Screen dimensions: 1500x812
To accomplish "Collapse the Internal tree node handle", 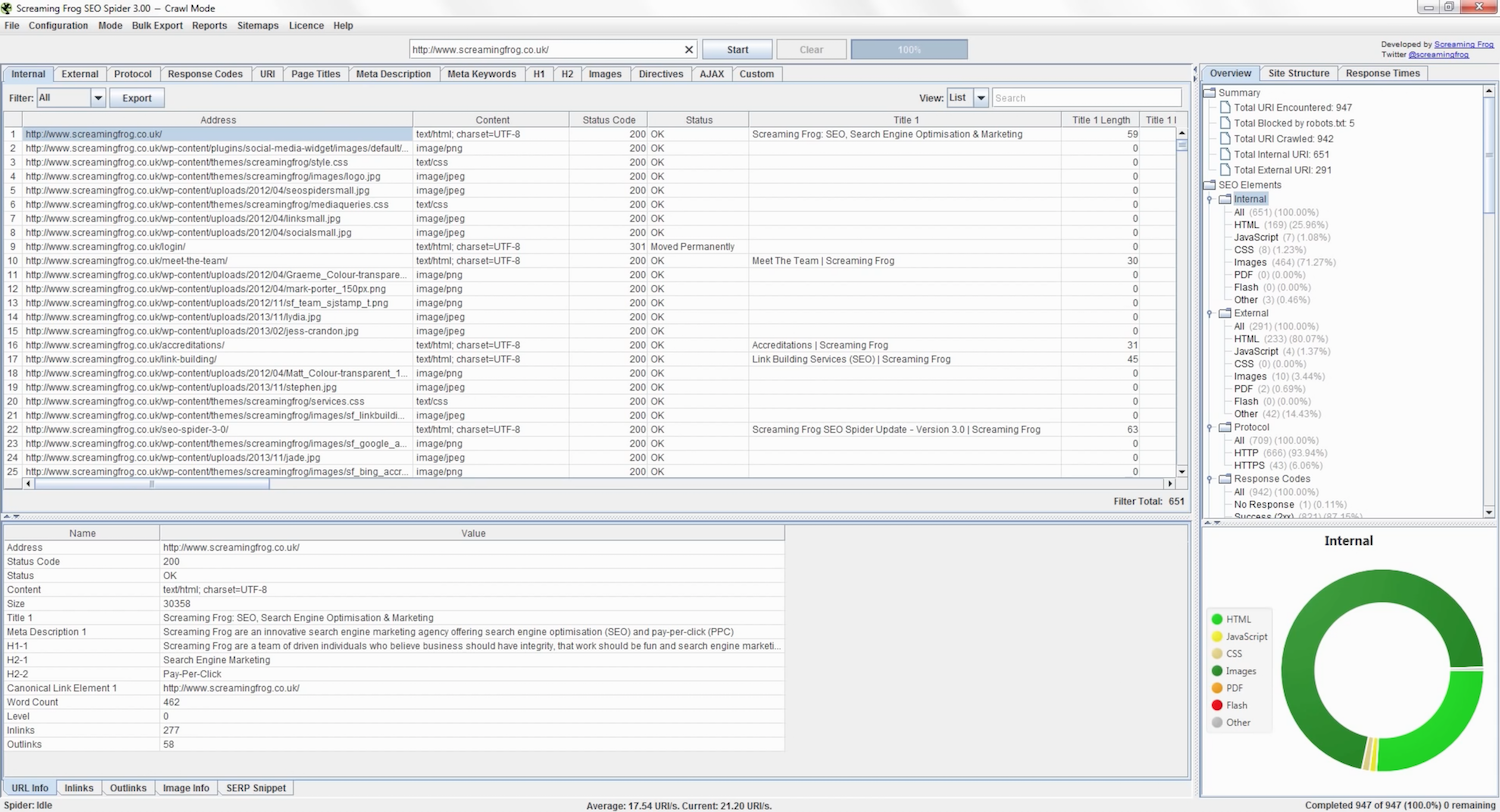I will point(1209,200).
